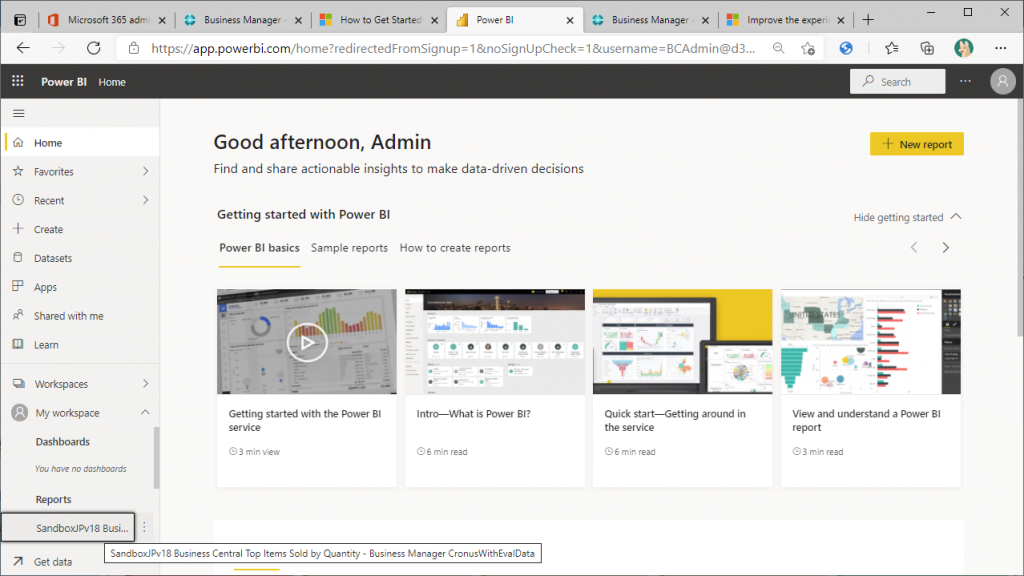Image resolution: width=1024 pixels, height=576 pixels.
Task: Click the Home breadcrumb in header
Action: pos(112,82)
